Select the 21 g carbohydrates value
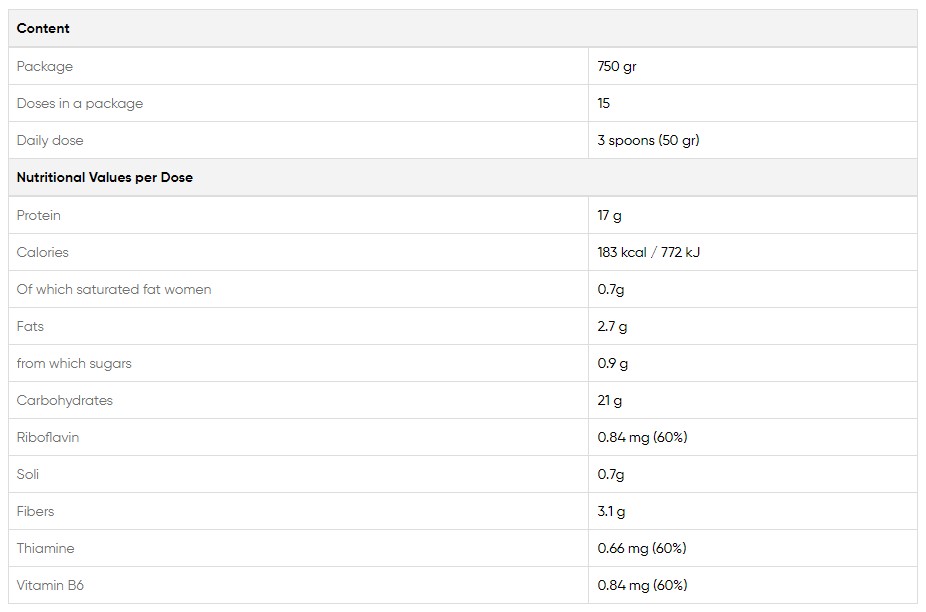The height and width of the screenshot is (612, 926). (610, 400)
